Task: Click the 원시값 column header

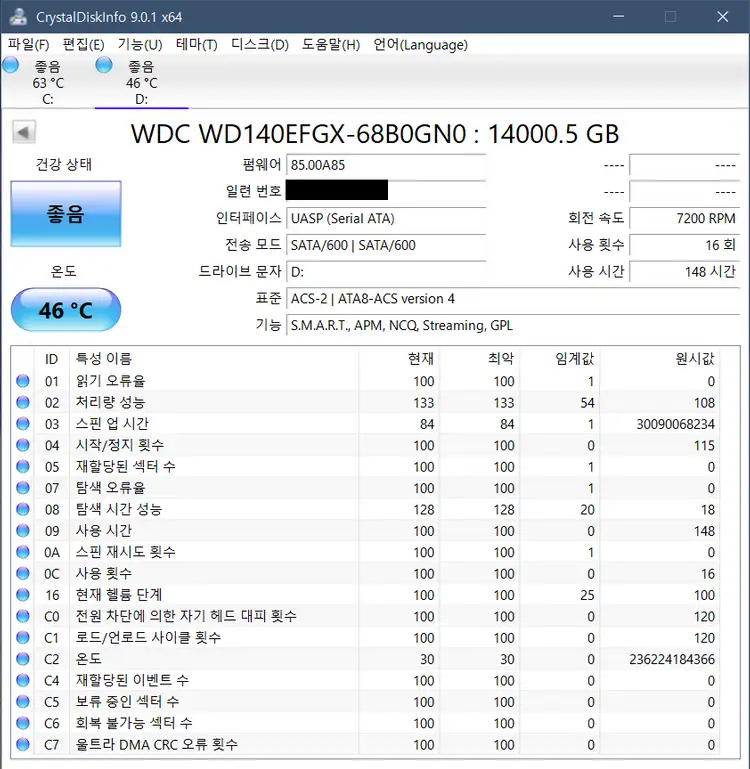Action: [x=659, y=359]
